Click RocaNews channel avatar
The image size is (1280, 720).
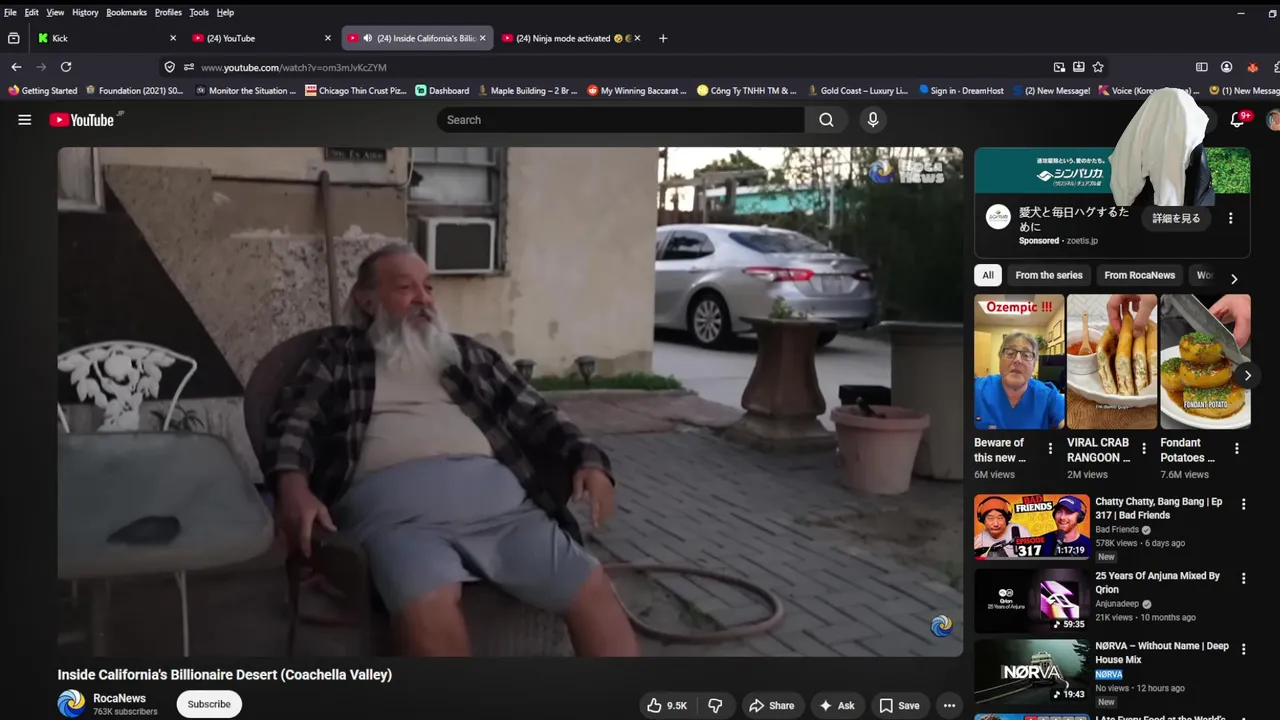click(71, 704)
